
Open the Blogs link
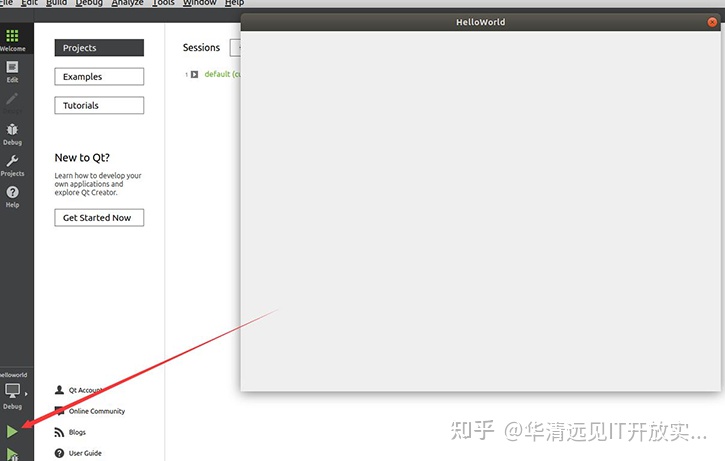coord(77,432)
